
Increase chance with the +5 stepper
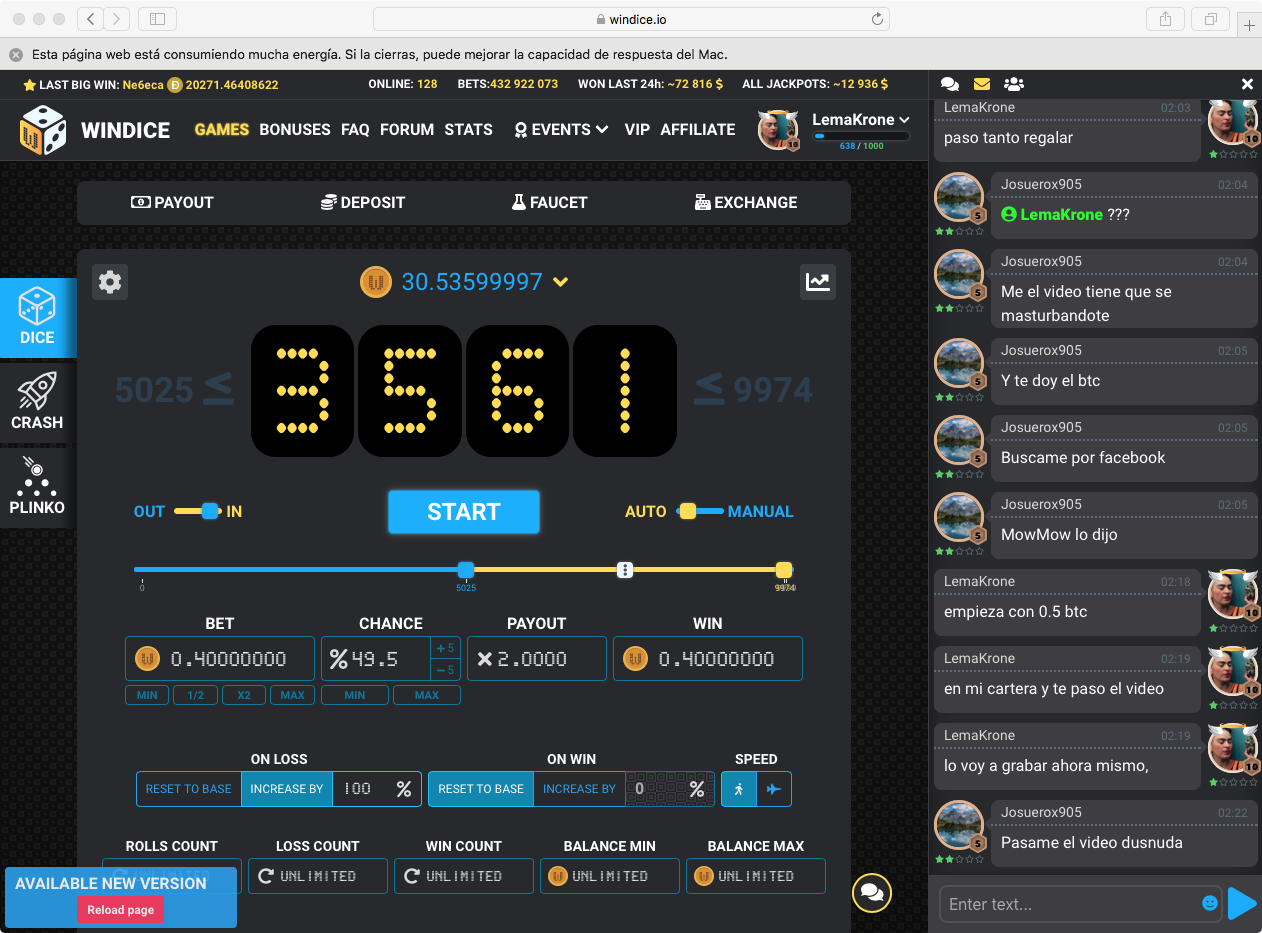[x=445, y=648]
